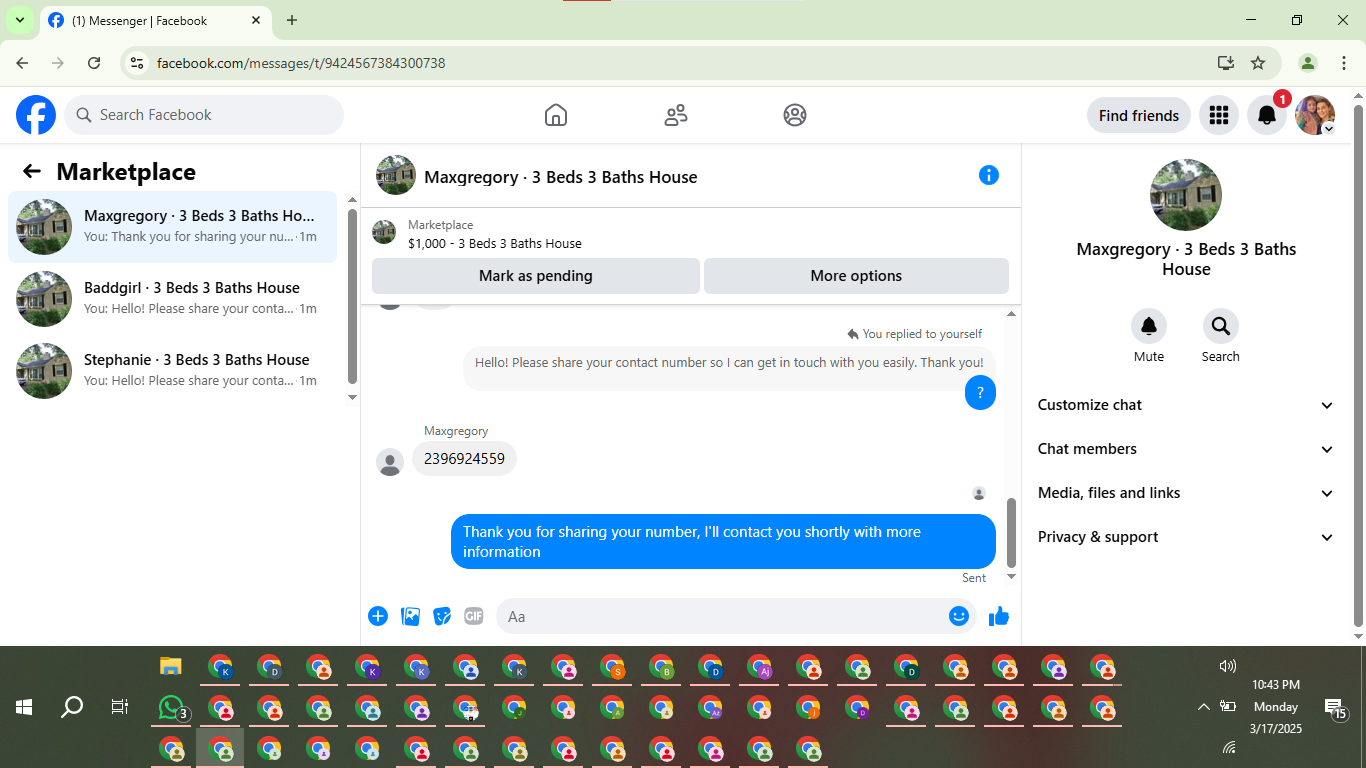Viewport: 1366px width, 768px height.
Task: Expand the Privacy & support section
Action: tap(1186, 537)
